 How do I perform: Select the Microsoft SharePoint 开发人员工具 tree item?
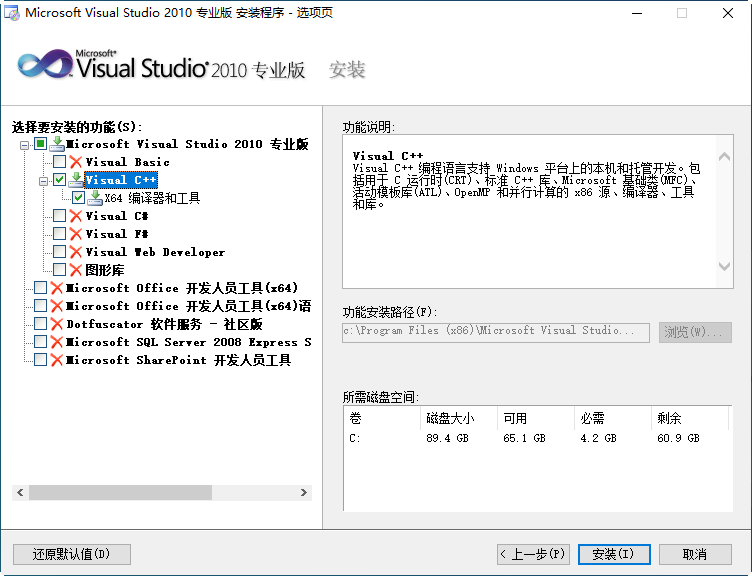pyautogui.click(x=178, y=360)
